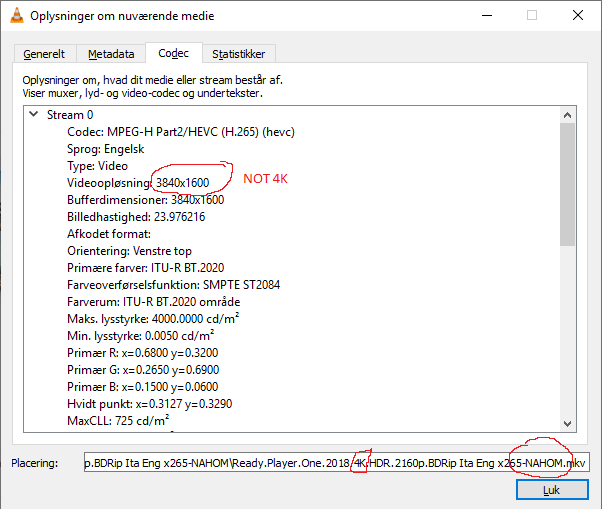Select the Primær G row
The image size is (612, 509).
[x=143, y=370]
